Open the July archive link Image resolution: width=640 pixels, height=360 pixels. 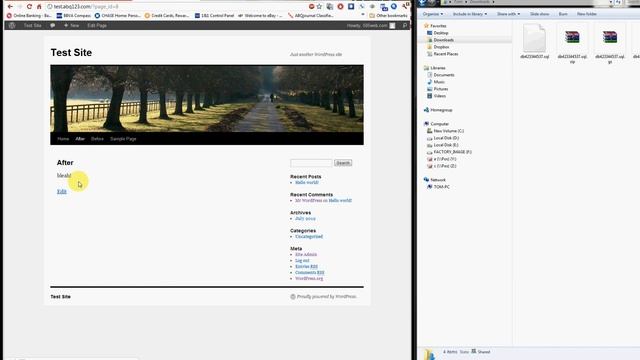305,218
